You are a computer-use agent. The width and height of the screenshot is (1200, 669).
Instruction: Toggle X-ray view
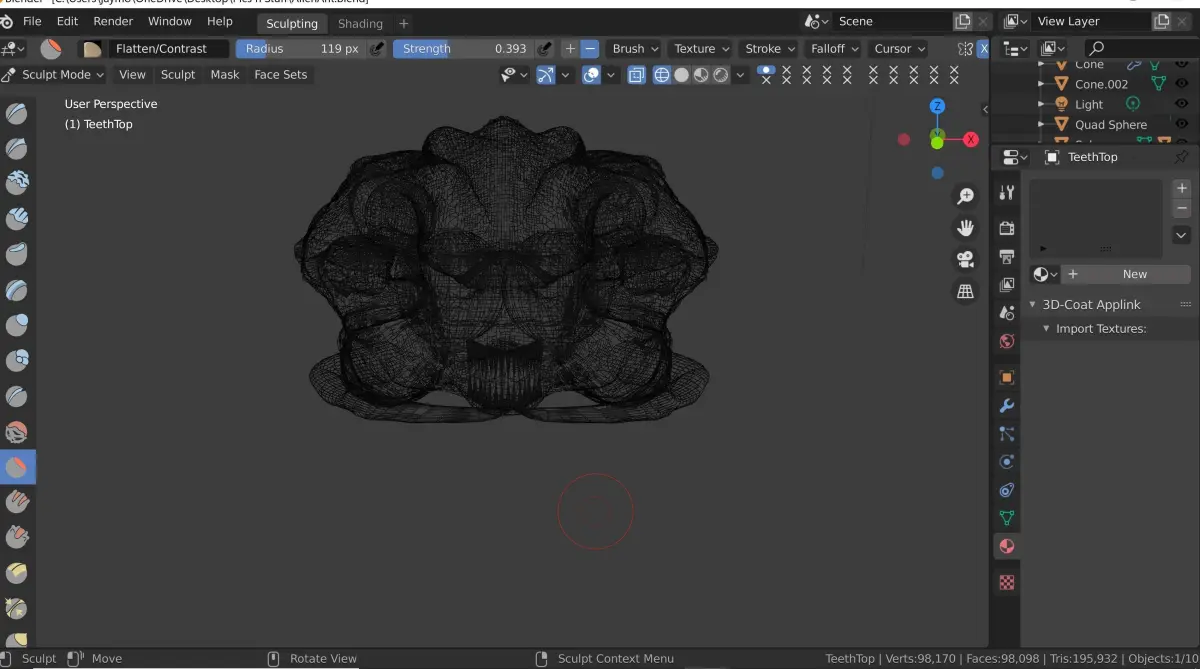tap(637, 75)
